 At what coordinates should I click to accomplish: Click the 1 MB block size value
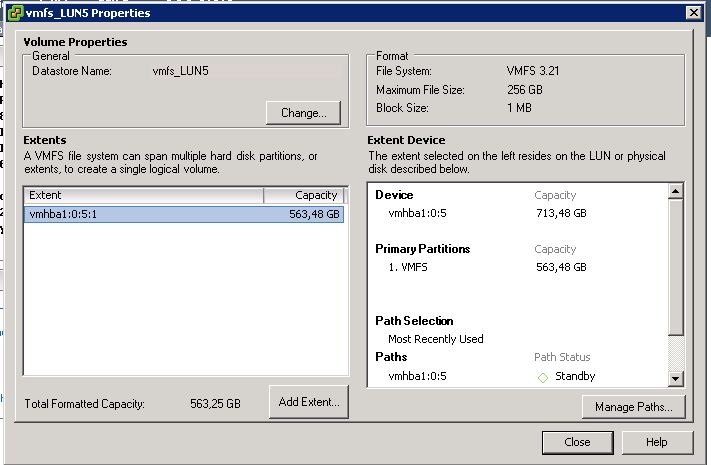click(x=519, y=108)
